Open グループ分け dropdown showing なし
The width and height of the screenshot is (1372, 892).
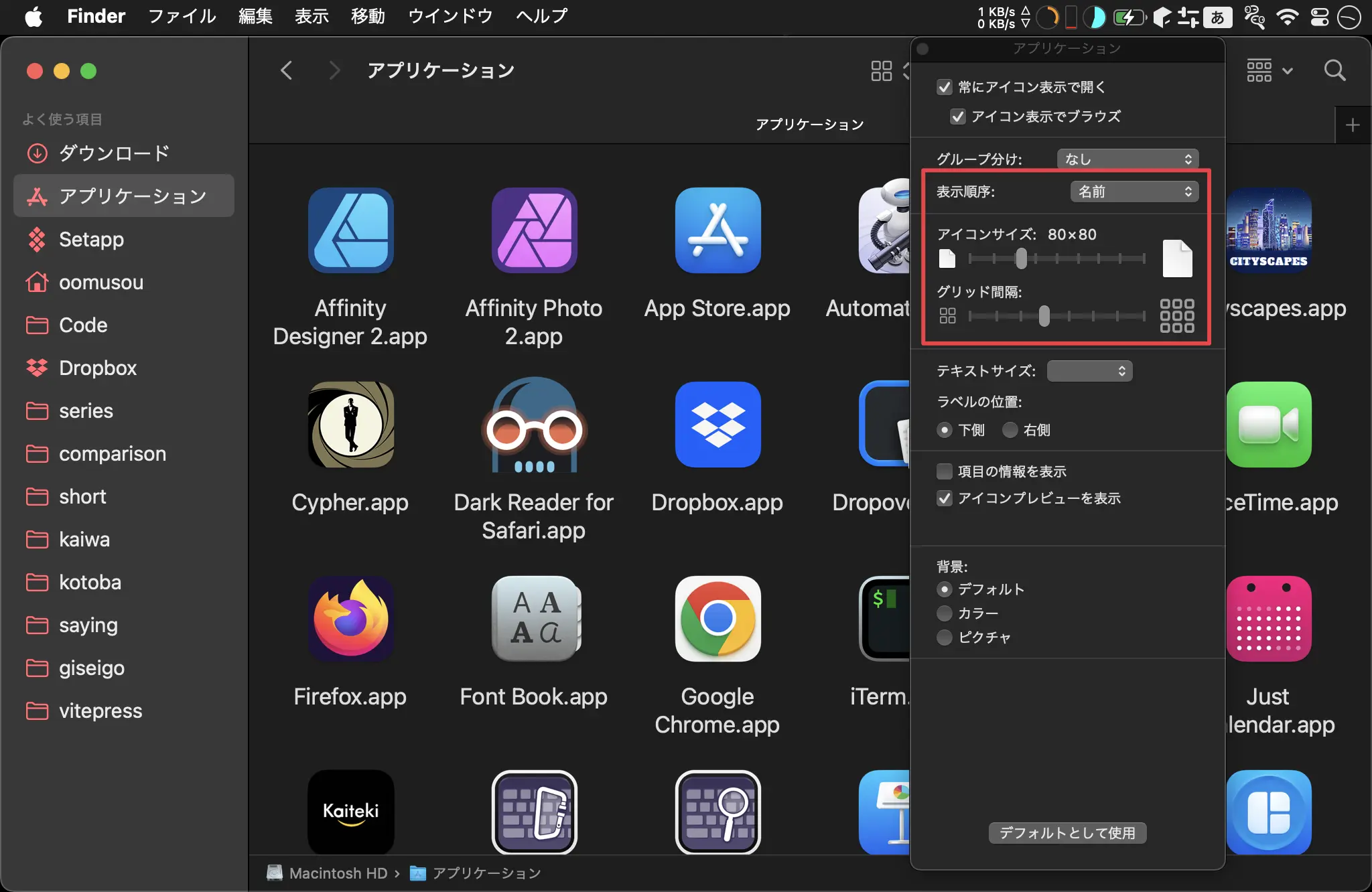[x=1128, y=159]
